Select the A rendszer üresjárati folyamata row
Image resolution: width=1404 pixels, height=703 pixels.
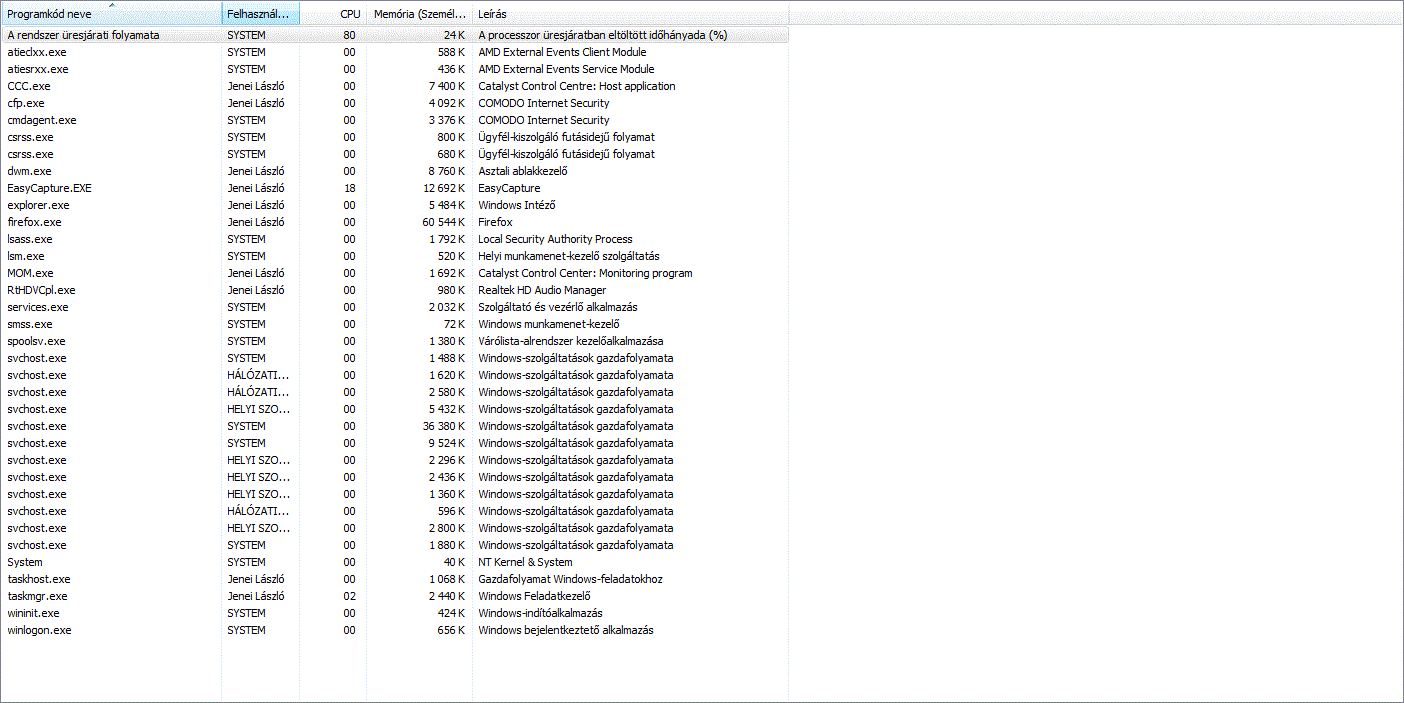pyautogui.click(x=395, y=35)
